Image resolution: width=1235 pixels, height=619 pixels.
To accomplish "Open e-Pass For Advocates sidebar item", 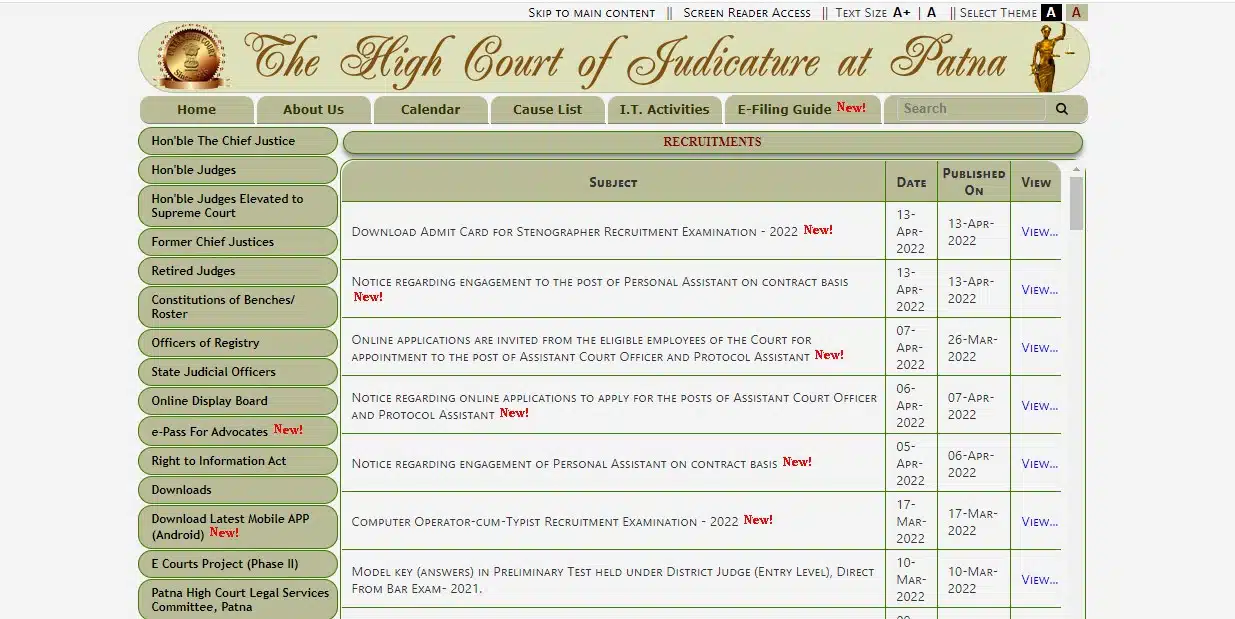I will tap(238, 431).
